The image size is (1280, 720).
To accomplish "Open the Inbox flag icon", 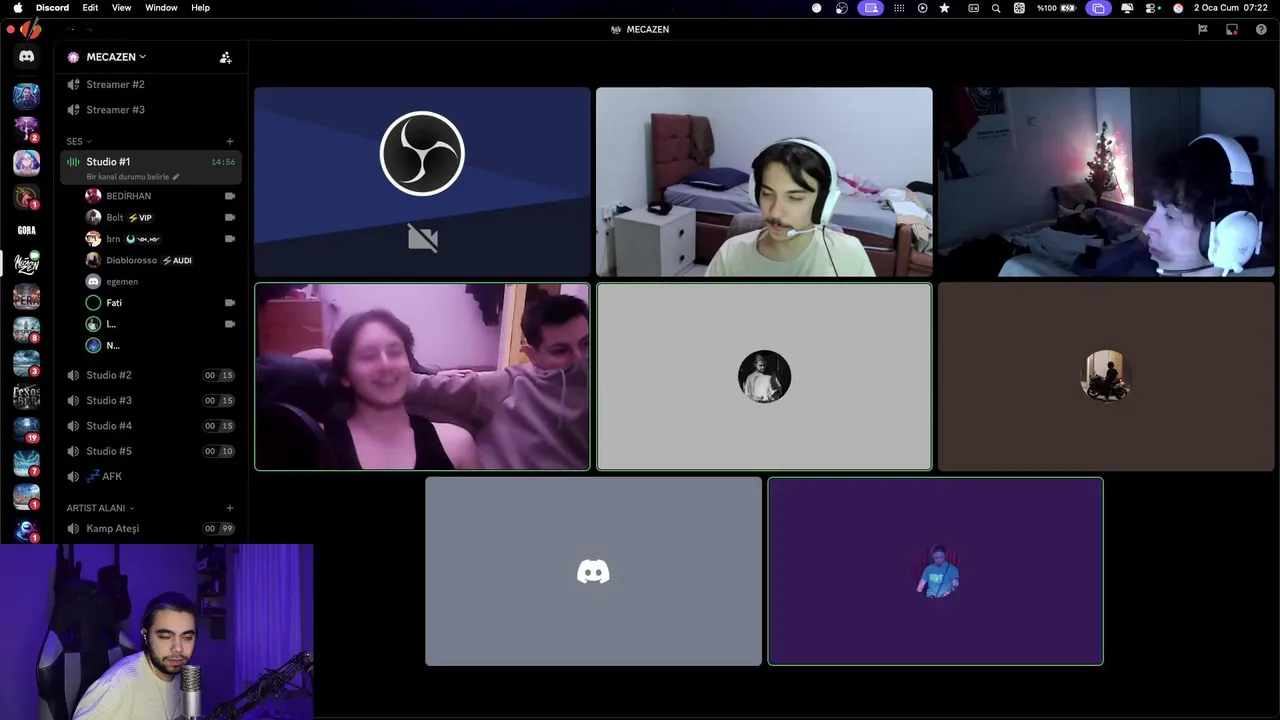I will pos(1203,29).
